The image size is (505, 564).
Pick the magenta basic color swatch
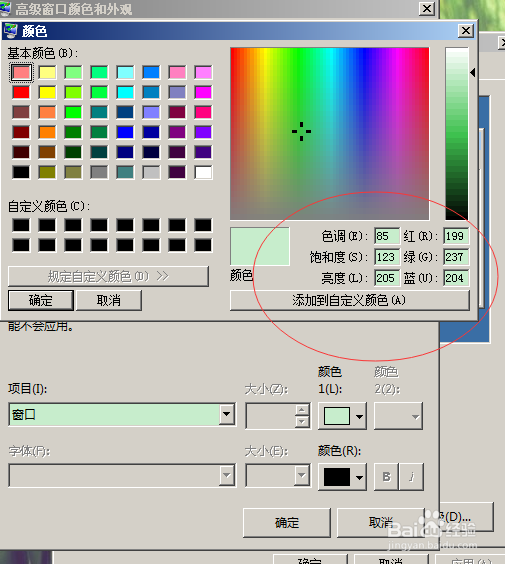[x=203, y=92]
